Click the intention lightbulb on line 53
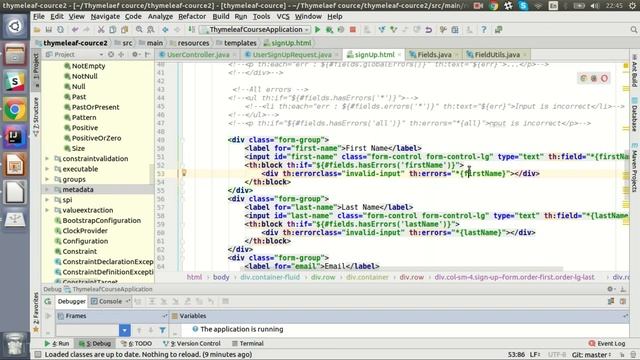The height and width of the screenshot is (360, 640). click(x=184, y=173)
